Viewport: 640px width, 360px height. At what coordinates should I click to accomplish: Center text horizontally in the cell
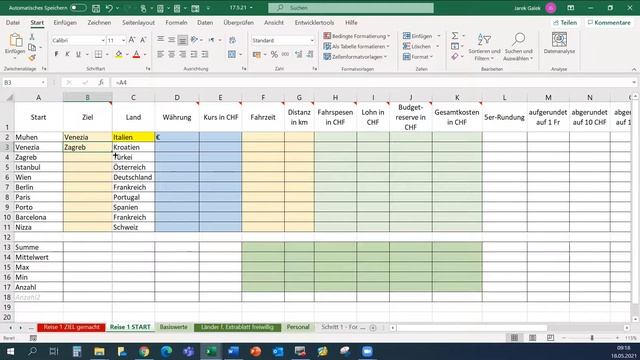172,54
